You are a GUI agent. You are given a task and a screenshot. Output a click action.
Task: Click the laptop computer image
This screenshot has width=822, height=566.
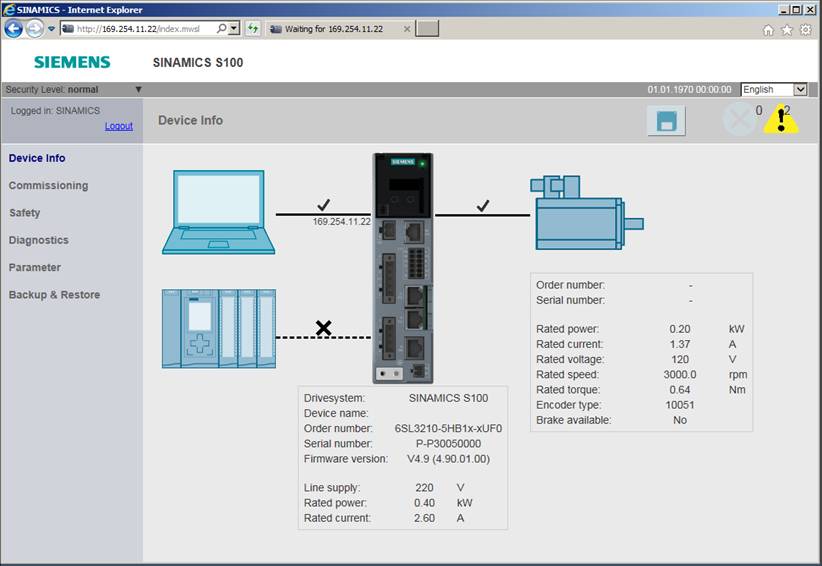click(x=219, y=212)
